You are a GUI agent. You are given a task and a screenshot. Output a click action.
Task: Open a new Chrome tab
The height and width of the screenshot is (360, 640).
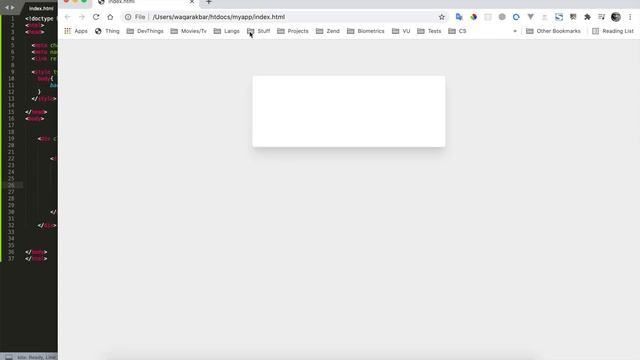(x=209, y=2)
